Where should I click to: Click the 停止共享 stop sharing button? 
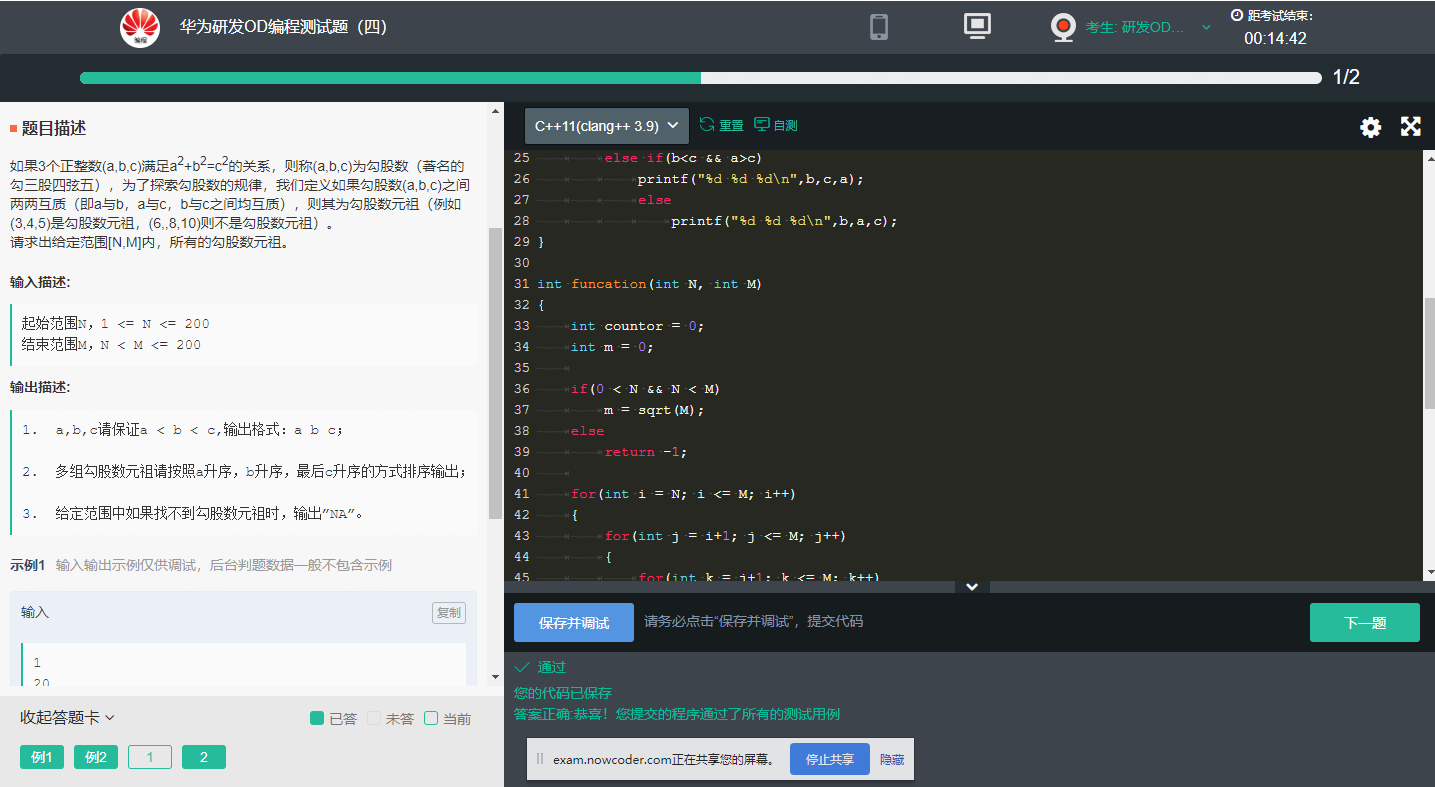click(830, 759)
